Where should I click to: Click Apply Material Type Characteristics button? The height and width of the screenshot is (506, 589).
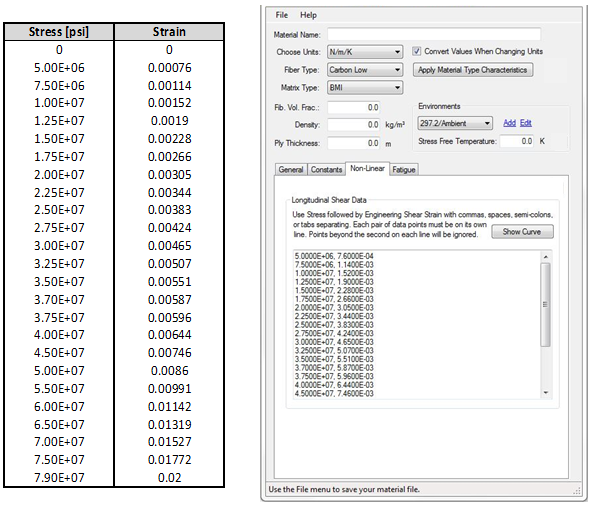(473, 70)
